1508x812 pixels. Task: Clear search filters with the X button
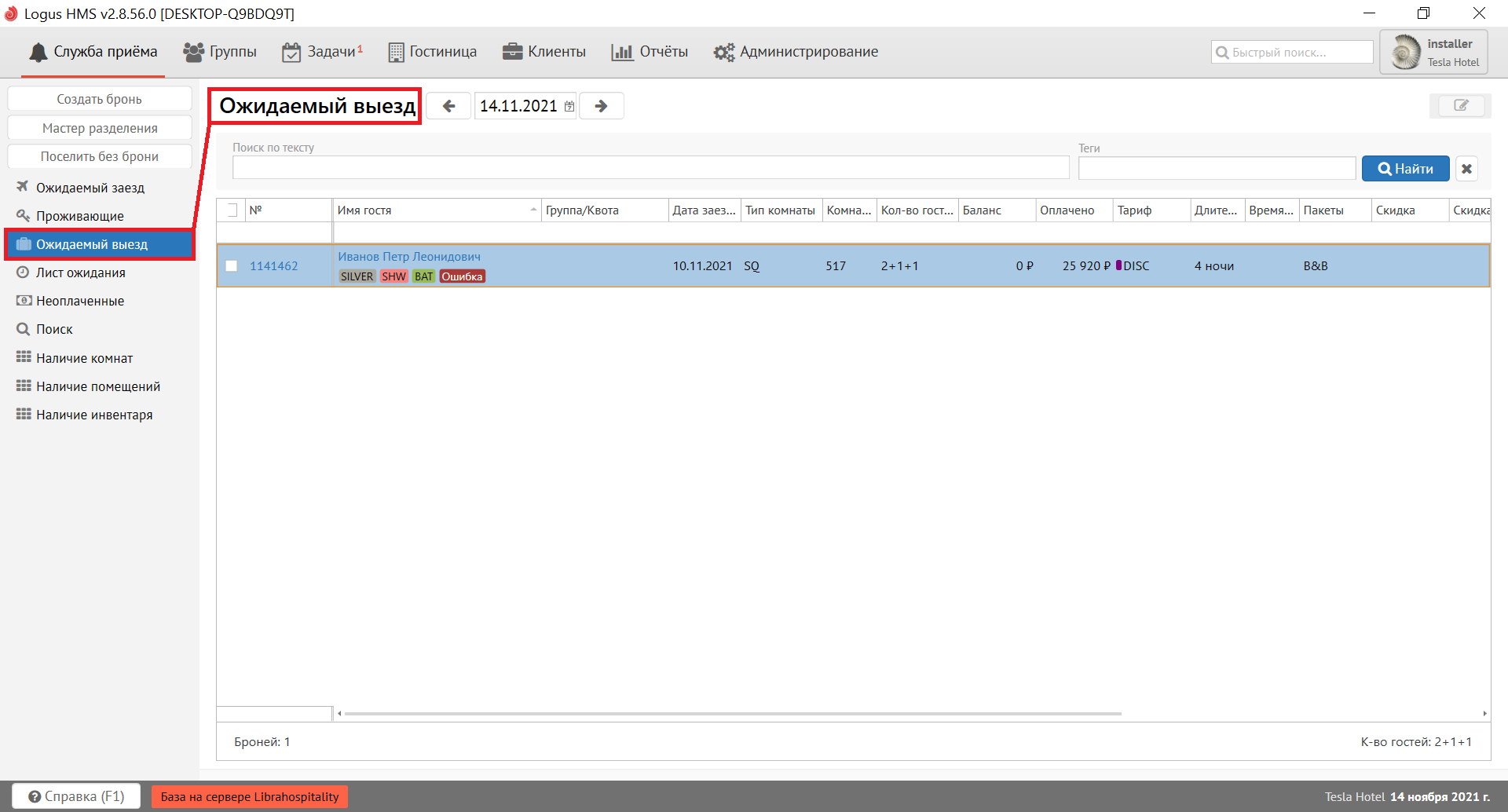(x=1466, y=169)
